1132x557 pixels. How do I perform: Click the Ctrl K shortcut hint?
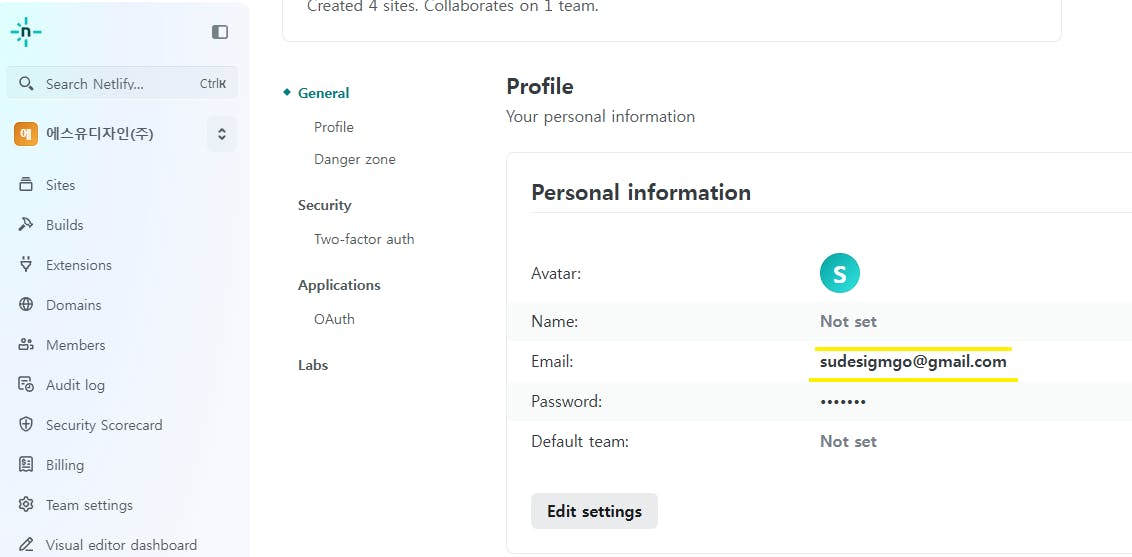pyautogui.click(x=213, y=84)
